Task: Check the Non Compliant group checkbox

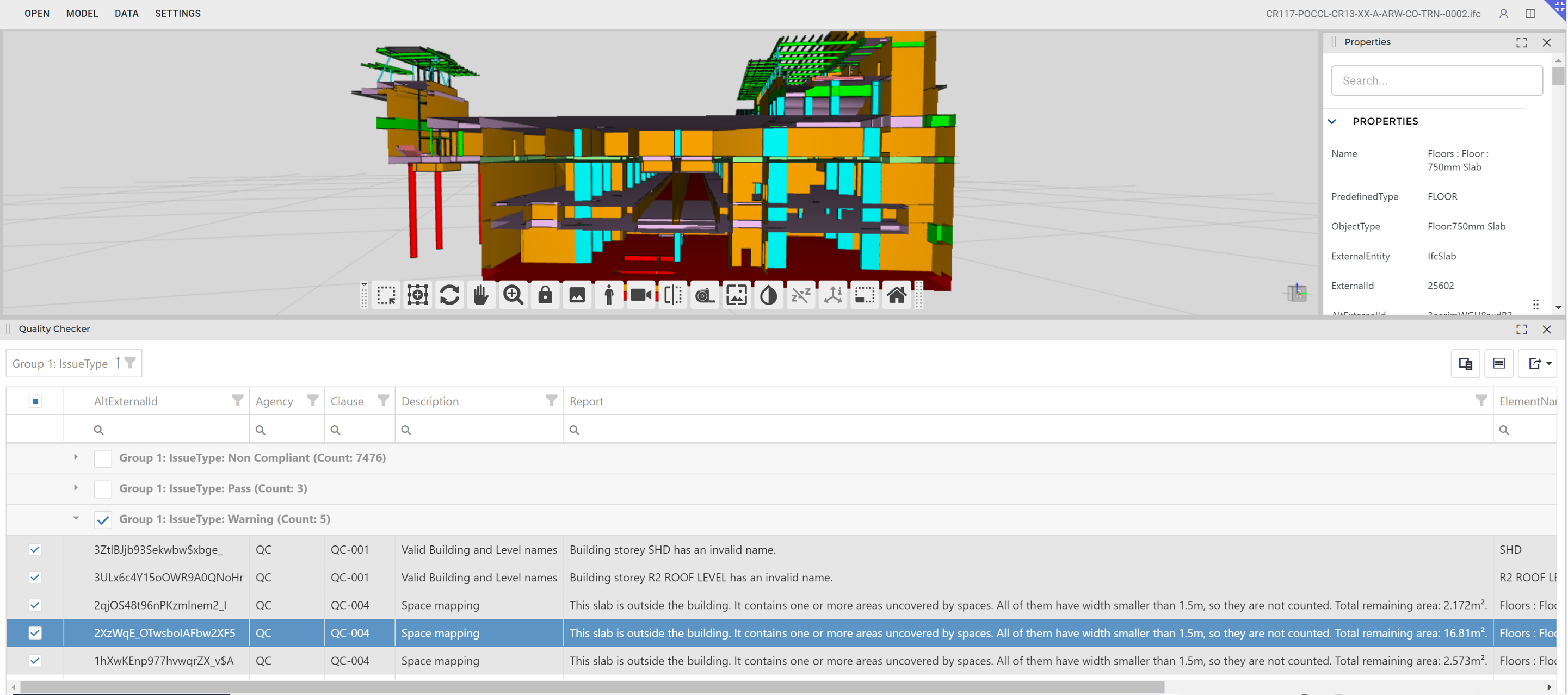Action: coord(103,458)
